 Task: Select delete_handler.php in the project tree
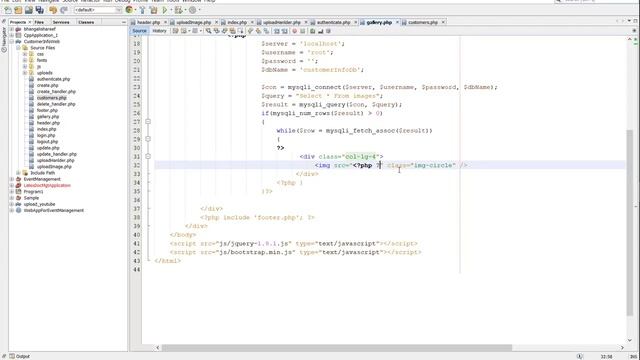(x=56, y=104)
